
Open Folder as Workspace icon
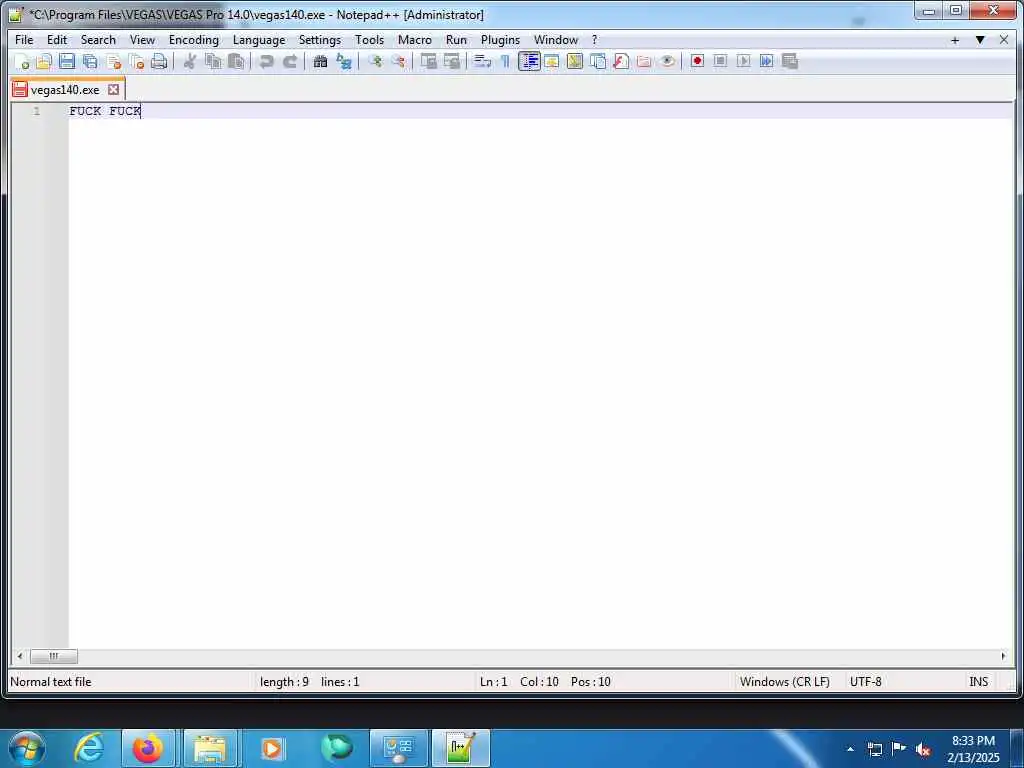click(x=644, y=61)
